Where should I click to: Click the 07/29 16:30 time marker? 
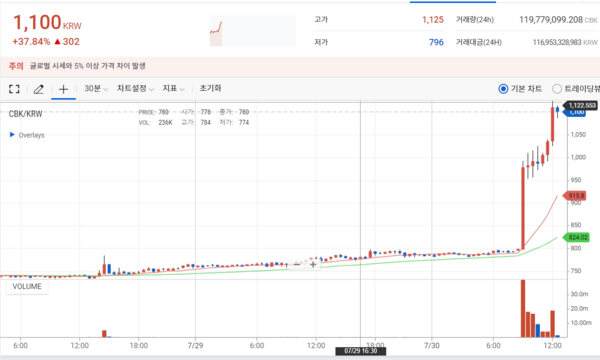pos(360,351)
